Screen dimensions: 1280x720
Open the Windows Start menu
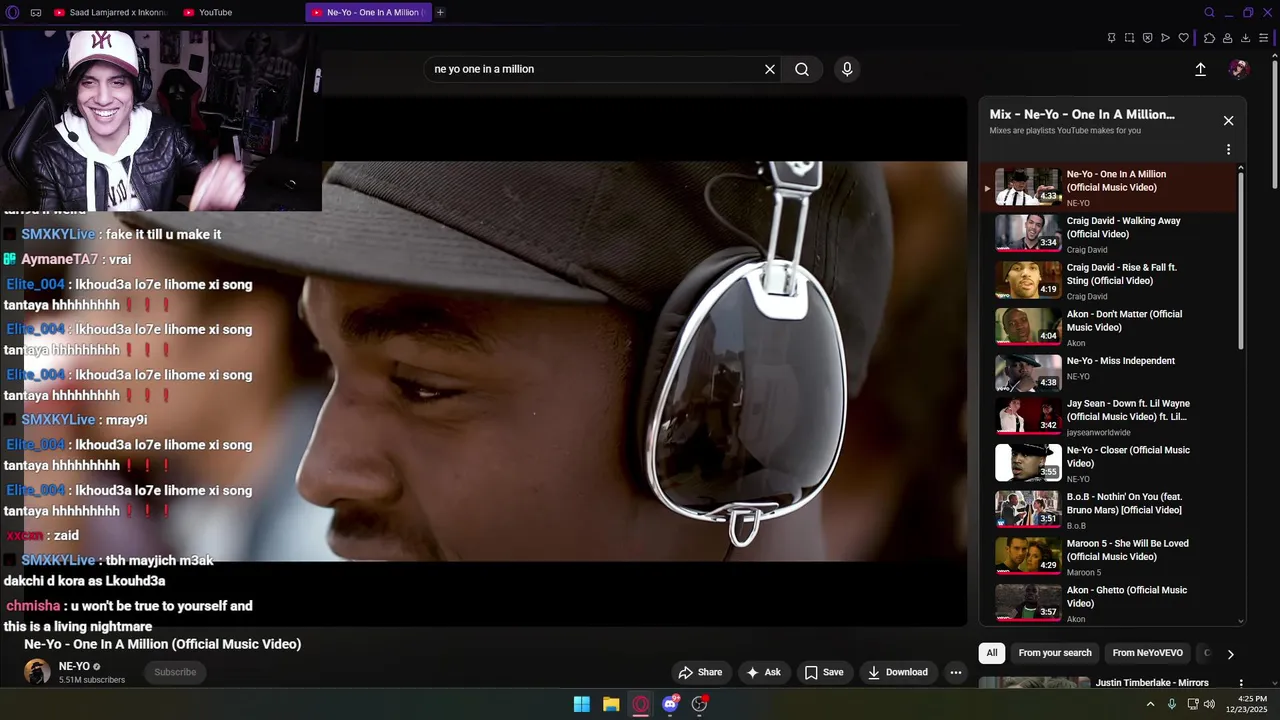[x=581, y=704]
